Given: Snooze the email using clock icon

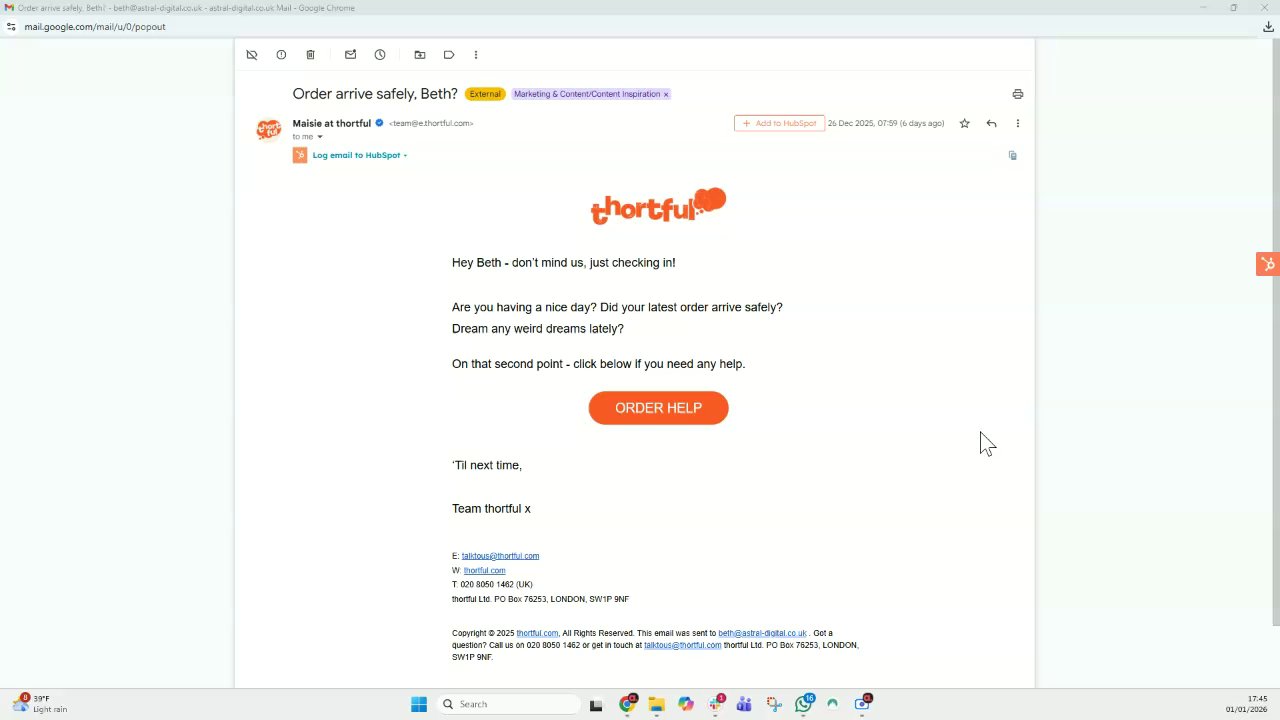Looking at the screenshot, I should [x=380, y=55].
